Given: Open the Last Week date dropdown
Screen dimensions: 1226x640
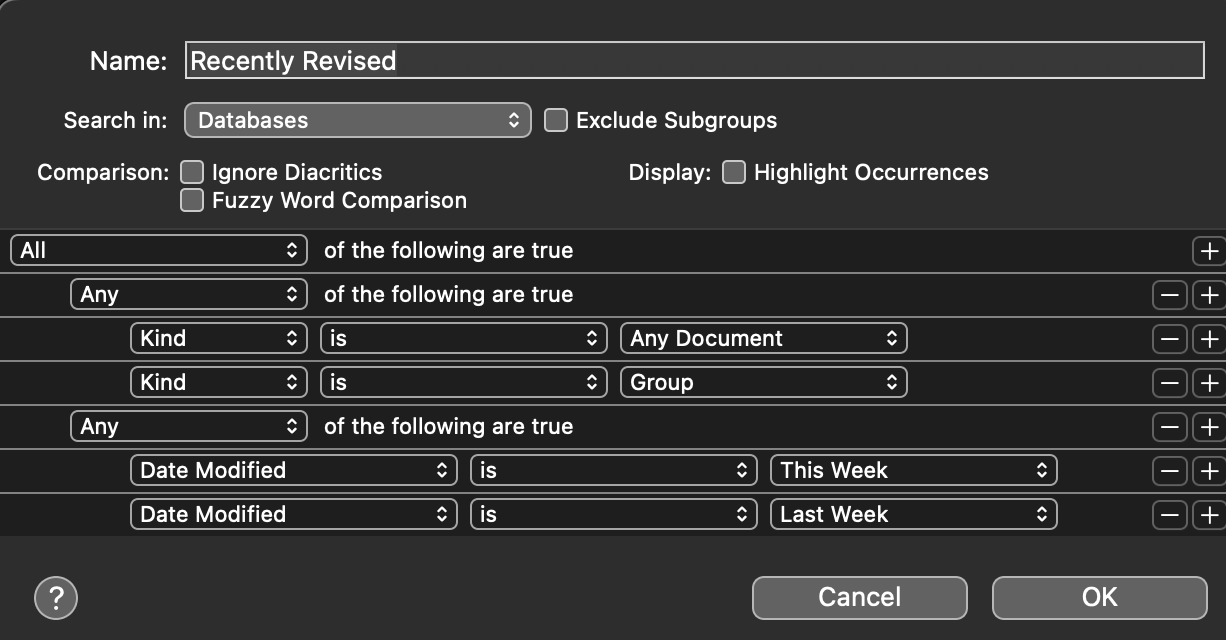Looking at the screenshot, I should pyautogui.click(x=913, y=514).
